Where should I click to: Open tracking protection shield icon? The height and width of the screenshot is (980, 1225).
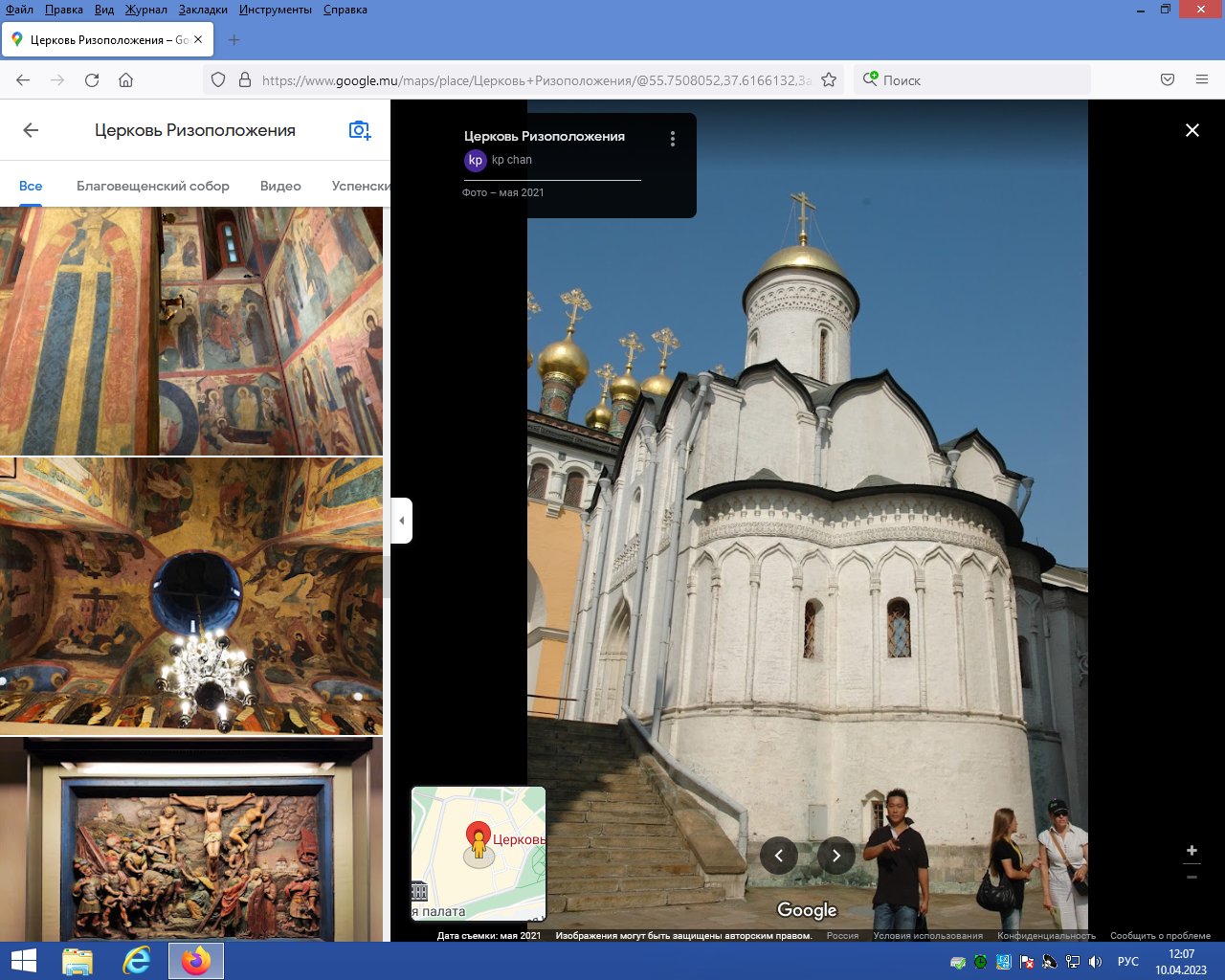click(218, 80)
